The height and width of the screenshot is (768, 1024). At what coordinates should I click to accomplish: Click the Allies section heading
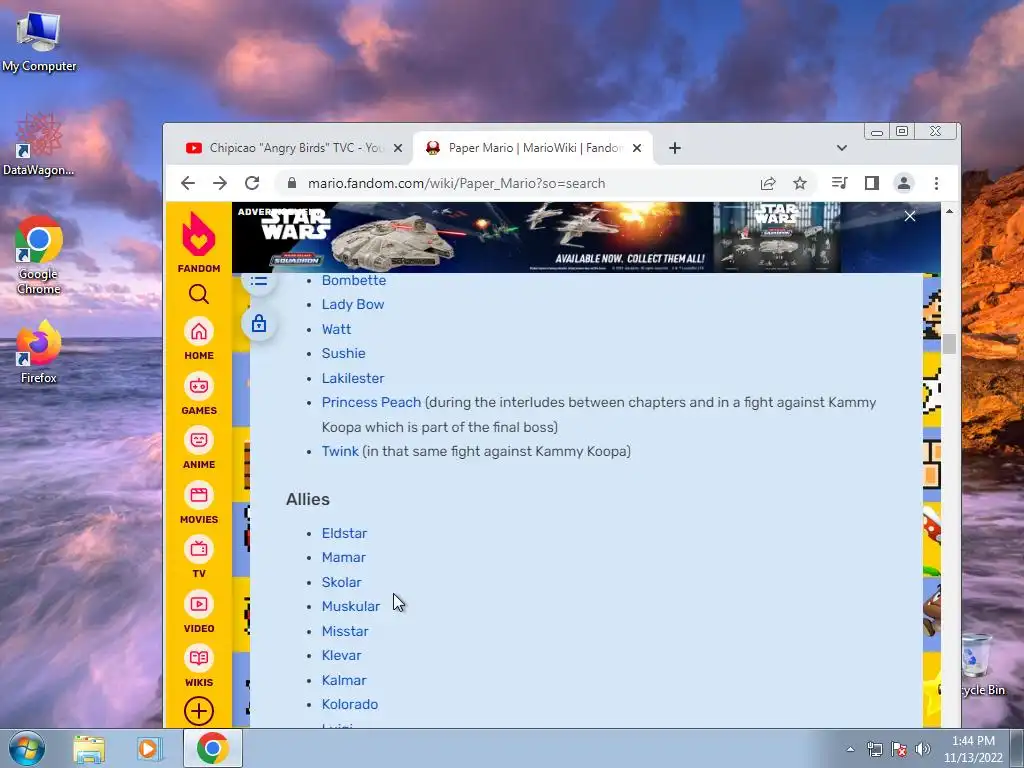coord(308,499)
